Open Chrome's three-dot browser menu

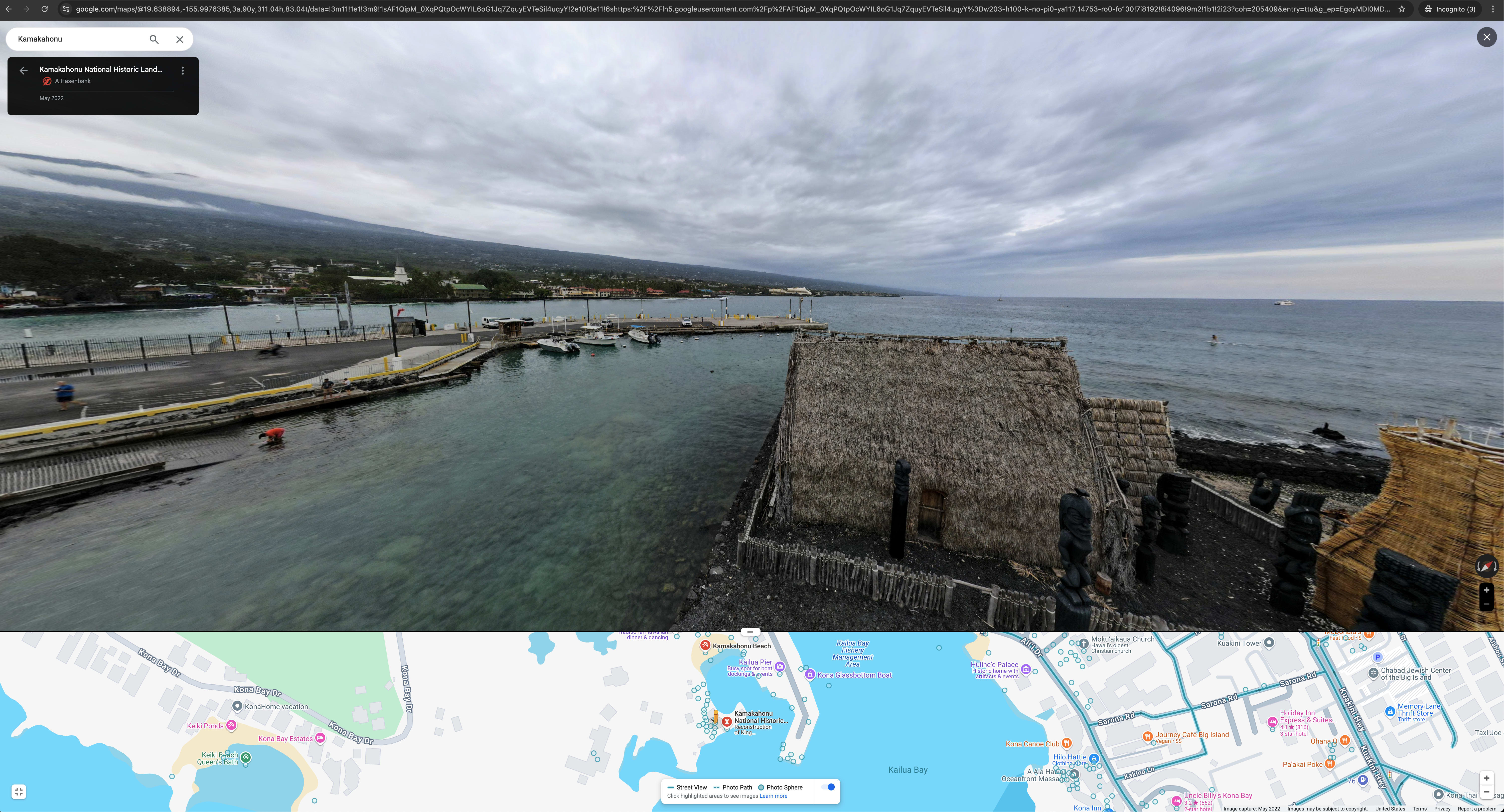(x=1493, y=9)
